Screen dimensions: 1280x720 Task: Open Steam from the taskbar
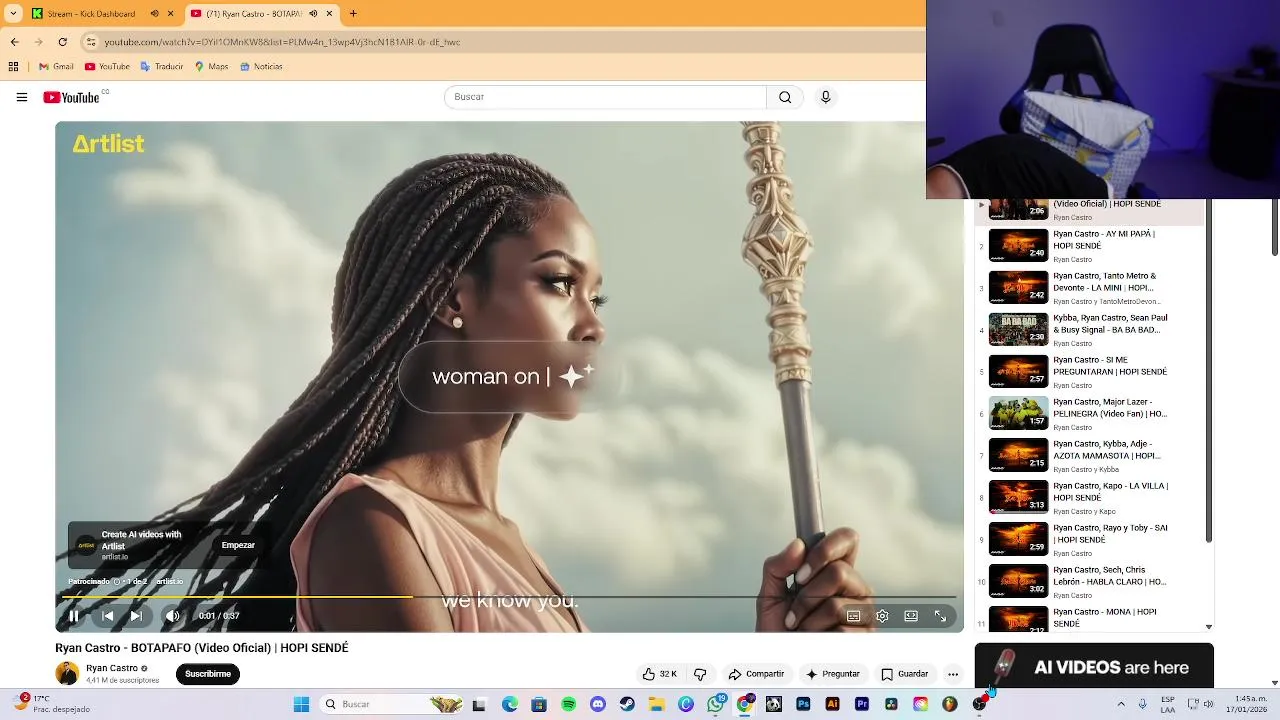pos(627,704)
